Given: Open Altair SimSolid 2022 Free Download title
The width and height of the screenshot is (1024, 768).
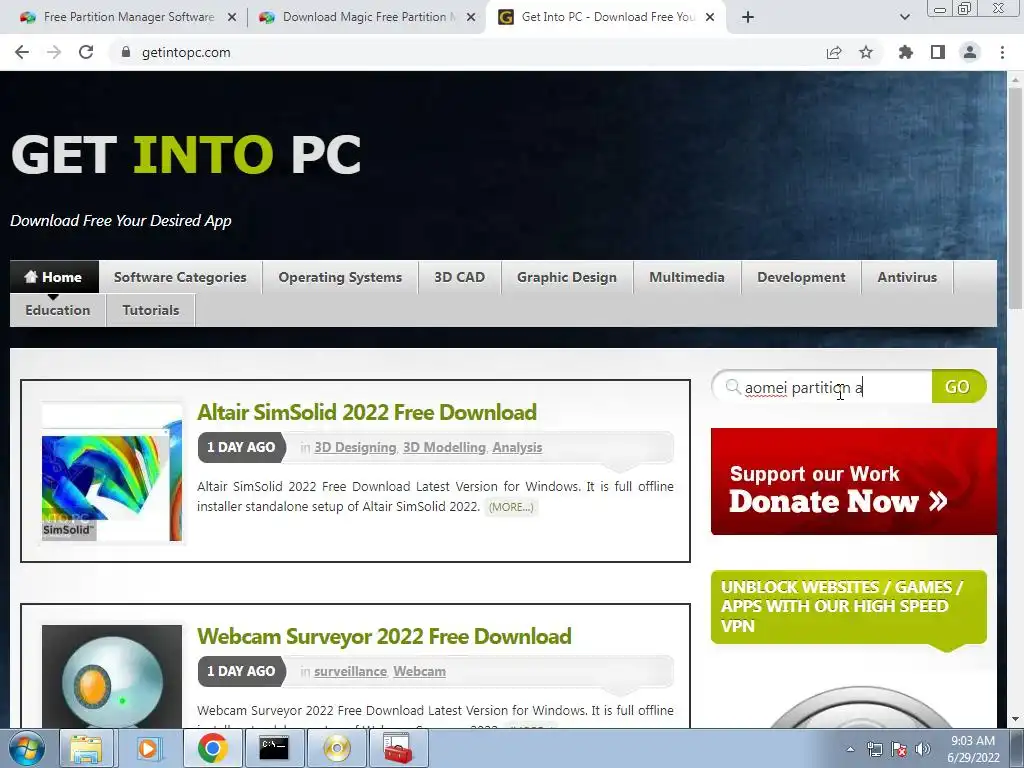Looking at the screenshot, I should 367,413.
